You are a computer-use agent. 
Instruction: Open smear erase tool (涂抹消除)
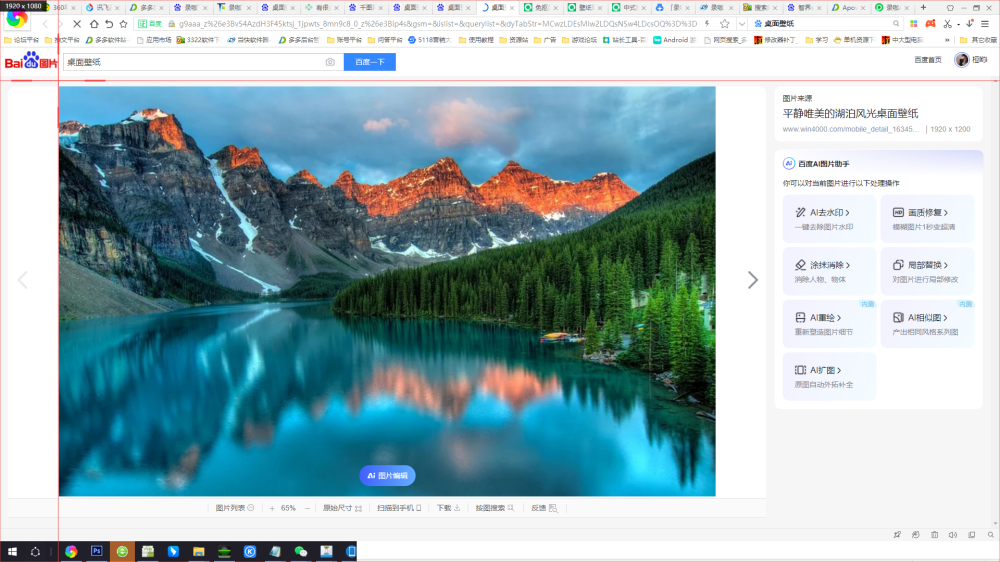[829, 271]
